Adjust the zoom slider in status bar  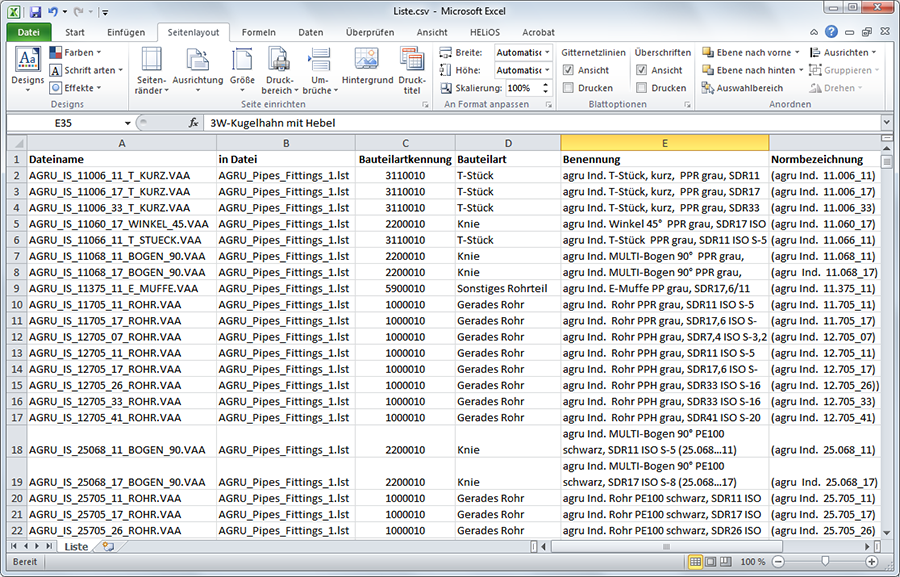point(824,562)
